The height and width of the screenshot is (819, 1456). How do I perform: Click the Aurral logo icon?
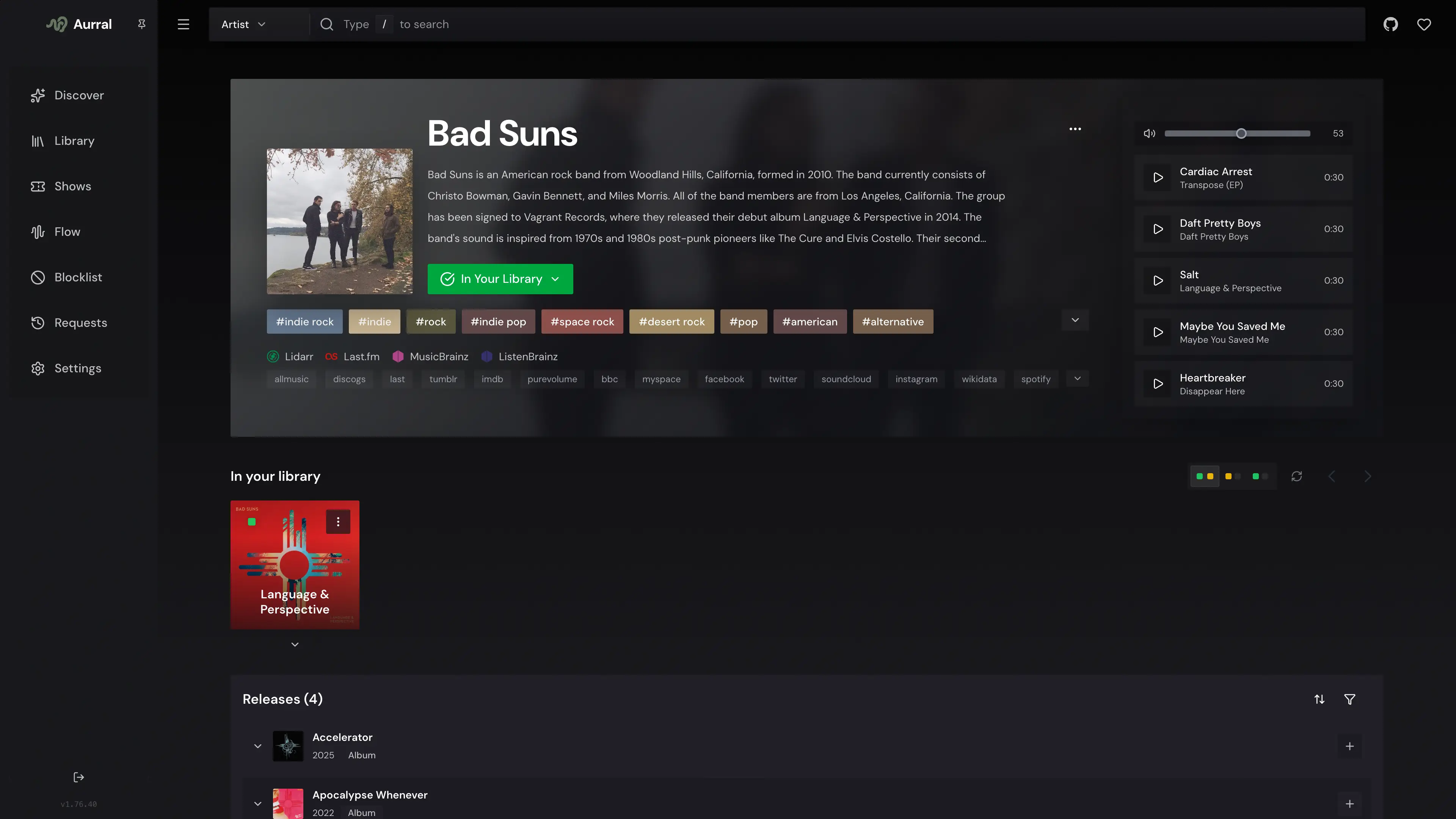click(x=56, y=24)
